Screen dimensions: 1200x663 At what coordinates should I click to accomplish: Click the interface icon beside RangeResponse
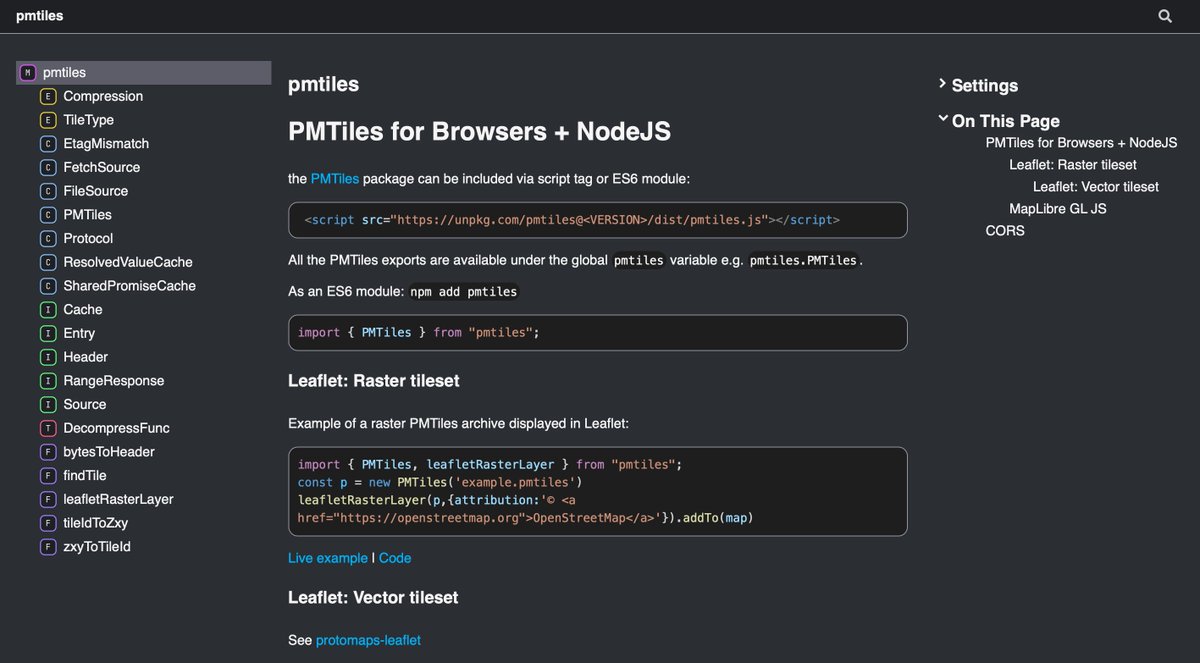tap(48, 381)
